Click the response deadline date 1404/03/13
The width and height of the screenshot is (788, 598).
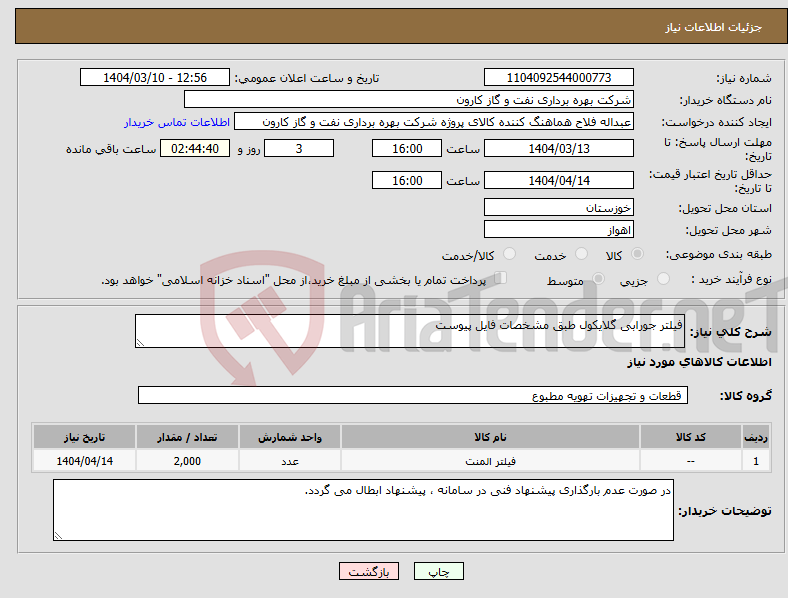point(559,149)
